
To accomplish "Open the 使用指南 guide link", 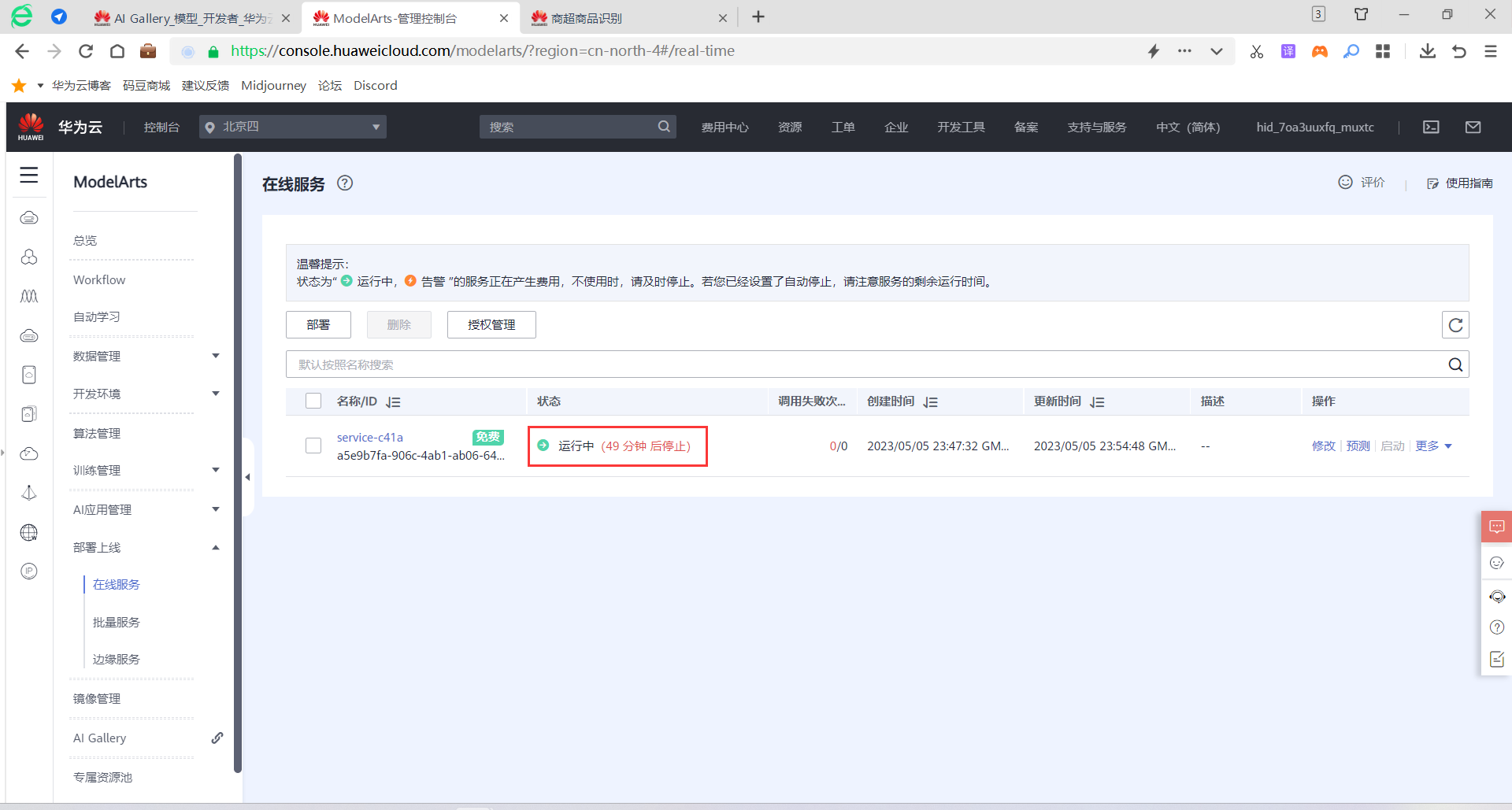I will (x=1460, y=183).
